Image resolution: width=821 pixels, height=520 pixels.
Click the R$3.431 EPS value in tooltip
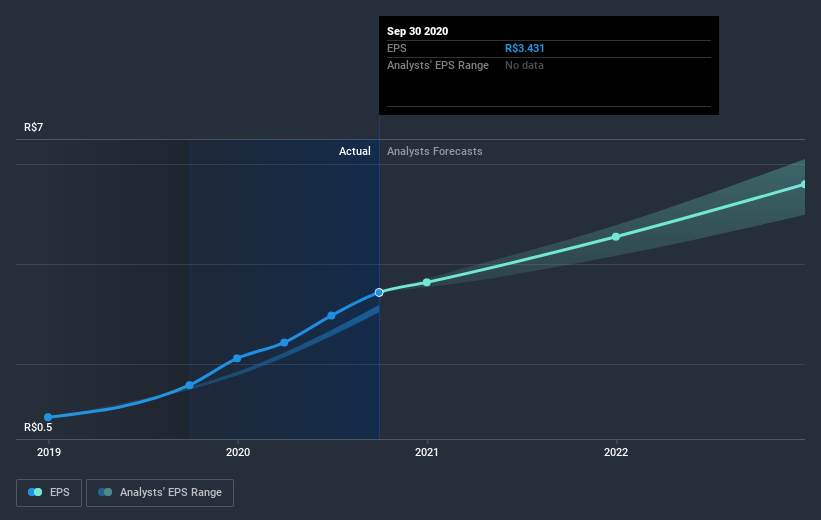click(x=525, y=48)
